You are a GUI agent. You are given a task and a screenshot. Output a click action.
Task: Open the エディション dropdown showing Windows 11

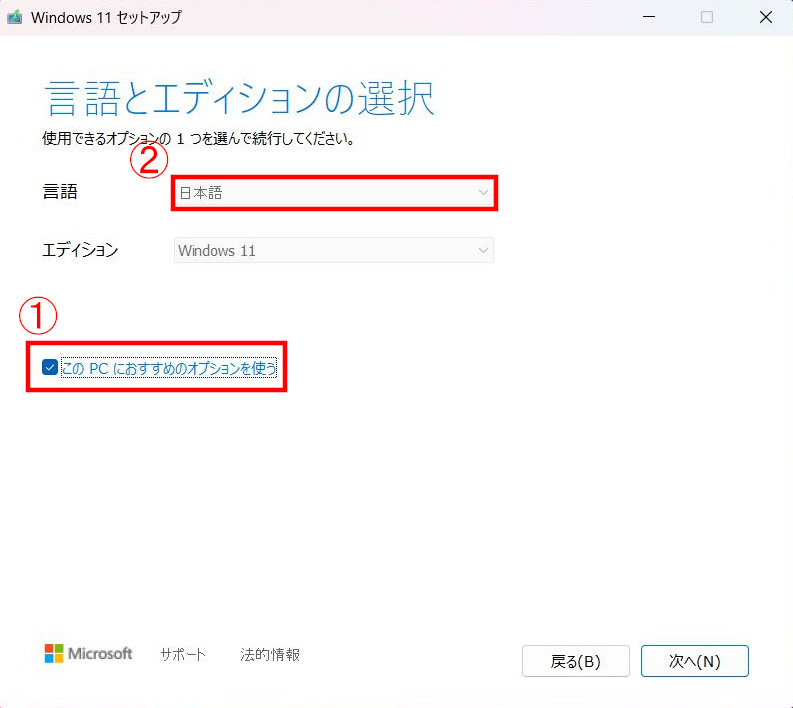pyautogui.click(x=334, y=250)
